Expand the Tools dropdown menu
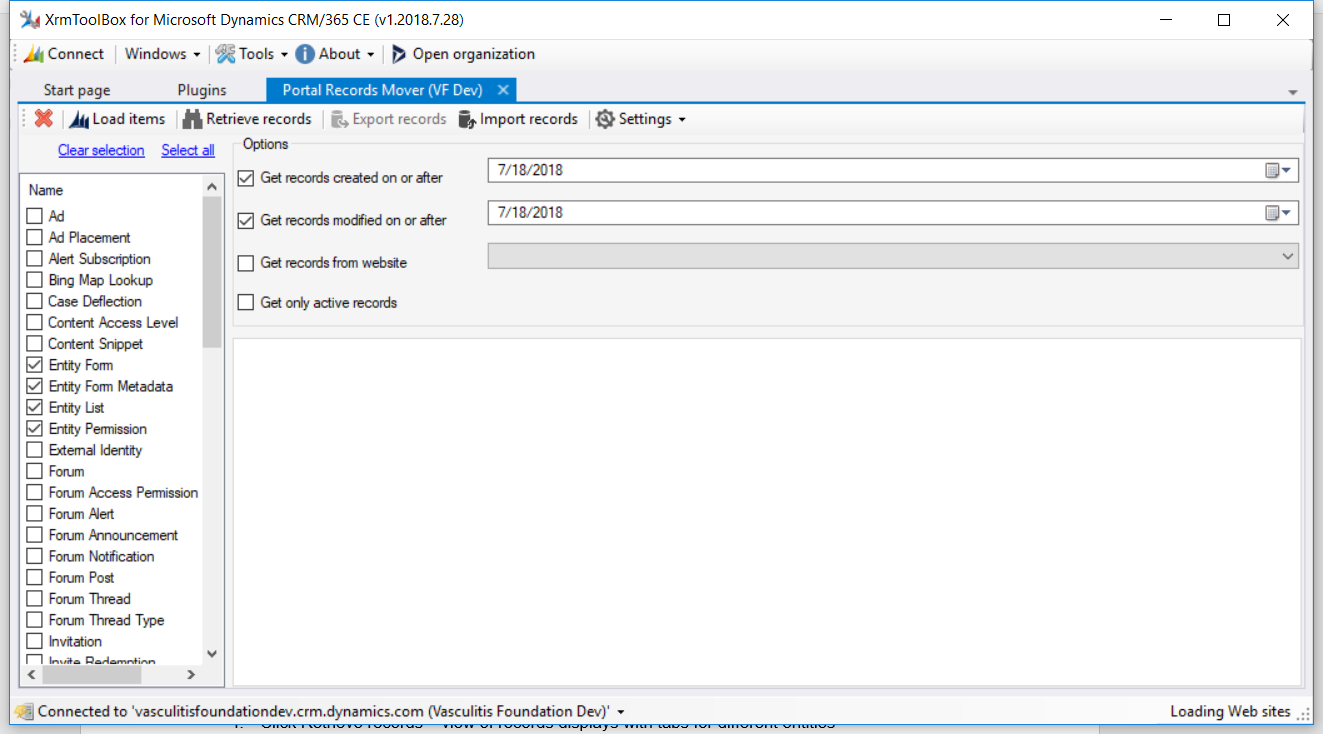The width and height of the screenshot is (1323, 734). [252, 54]
